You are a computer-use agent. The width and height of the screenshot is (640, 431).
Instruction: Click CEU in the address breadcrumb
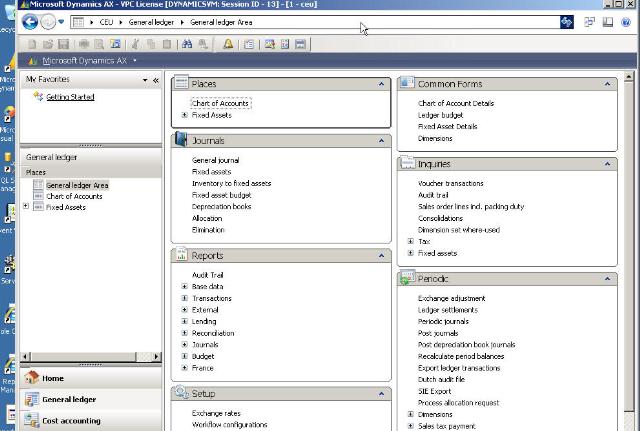pyautogui.click(x=106, y=22)
